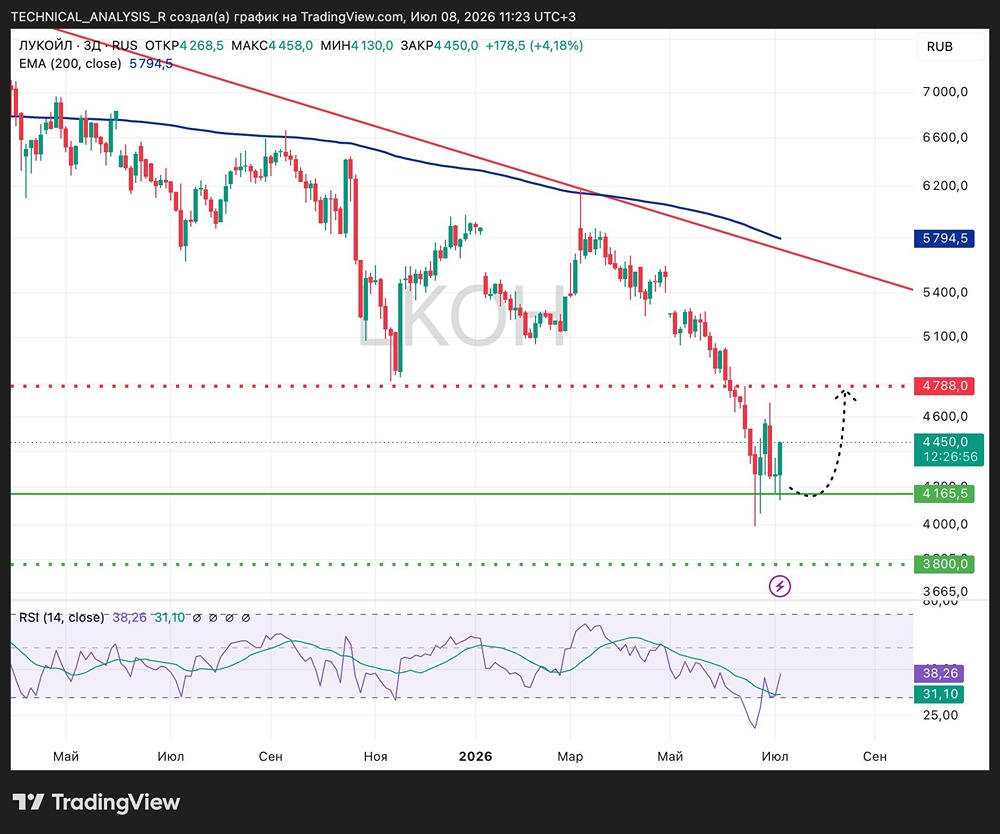The height and width of the screenshot is (834, 1000).
Task: Click the ЛУКОЙЛ symbol title
Action: [x=45, y=45]
